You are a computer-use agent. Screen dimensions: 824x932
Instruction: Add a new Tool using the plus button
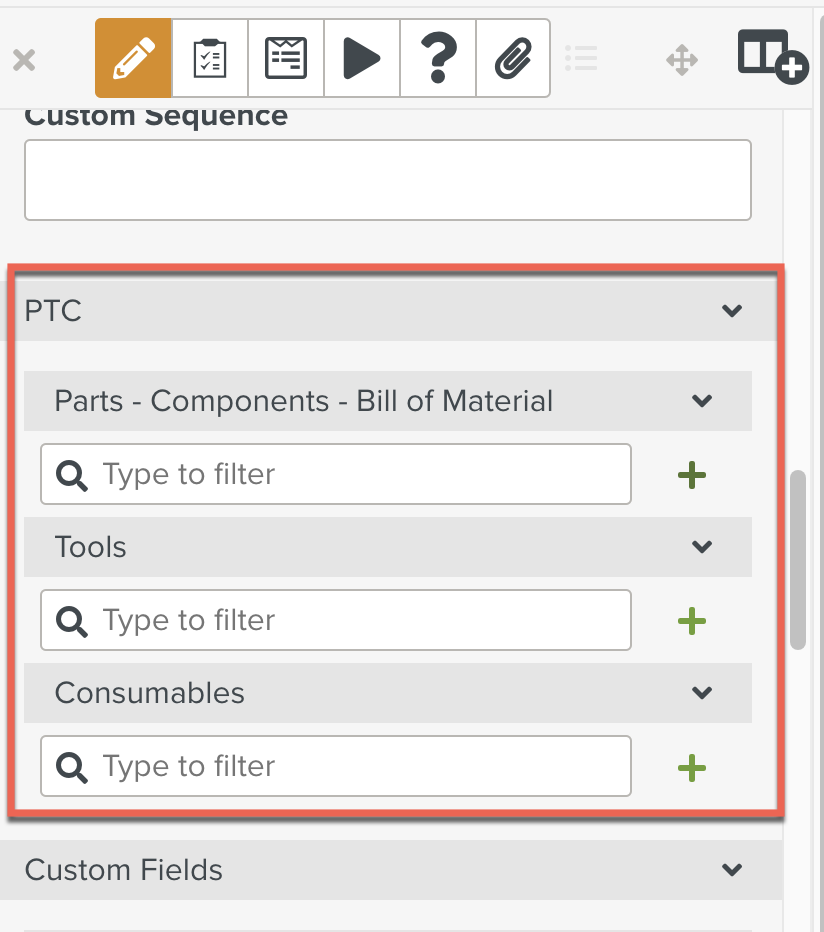pos(691,621)
